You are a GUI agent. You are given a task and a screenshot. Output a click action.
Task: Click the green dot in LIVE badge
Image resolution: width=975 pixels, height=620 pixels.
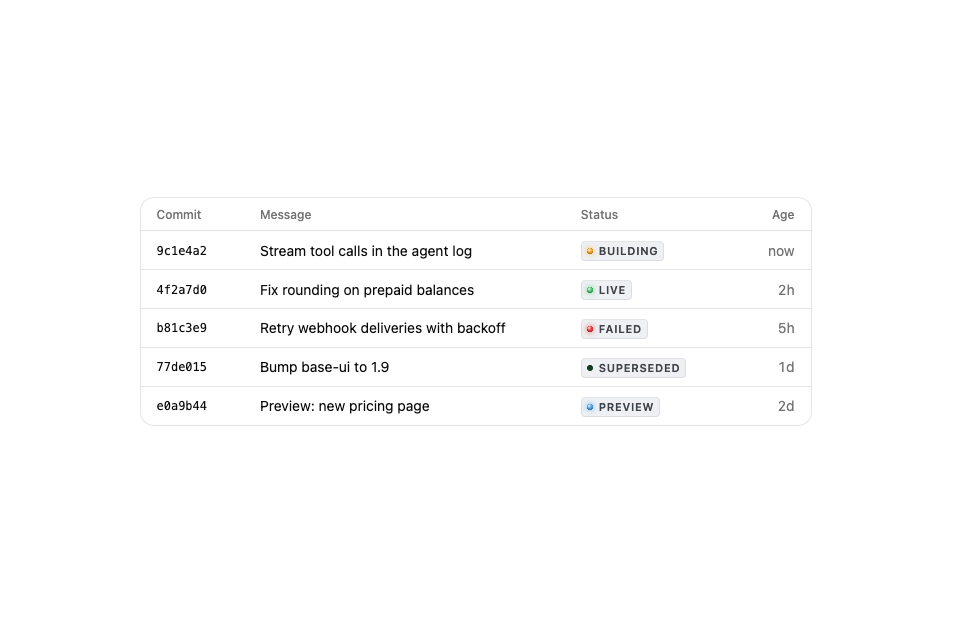click(590, 290)
